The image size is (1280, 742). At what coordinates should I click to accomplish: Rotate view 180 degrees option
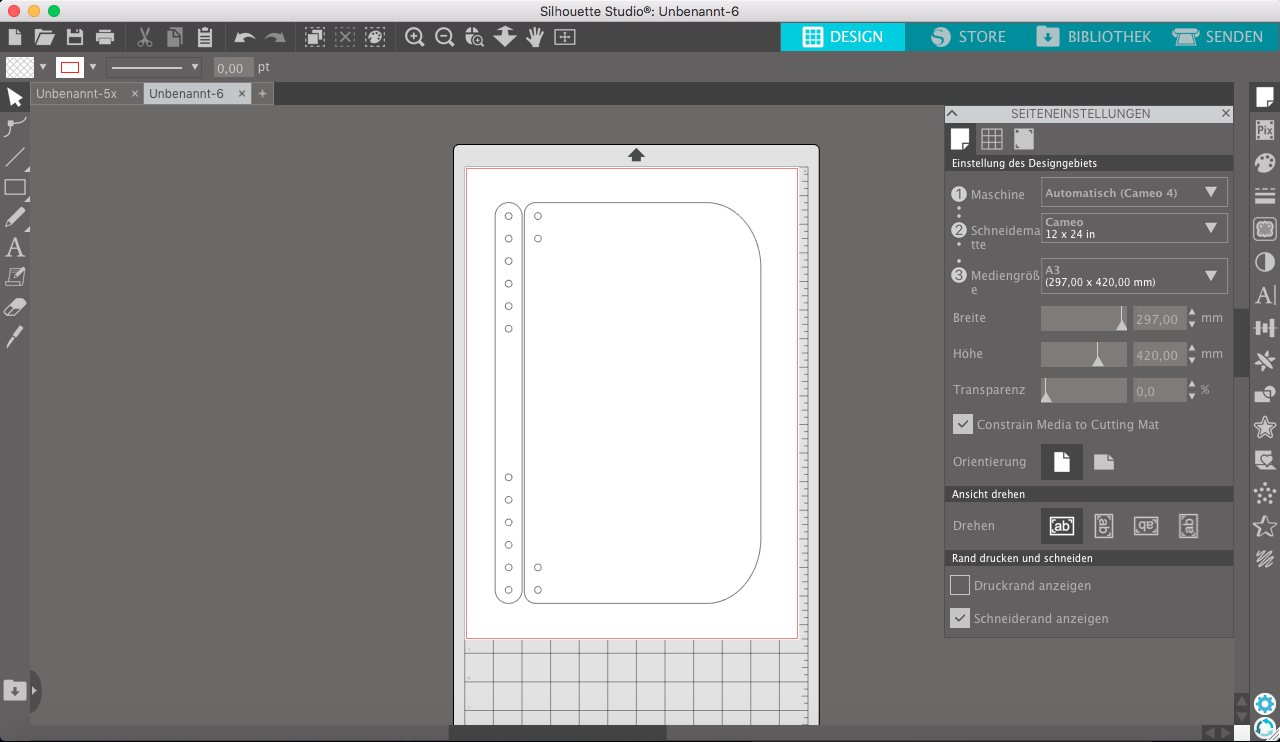pyautogui.click(x=1146, y=526)
